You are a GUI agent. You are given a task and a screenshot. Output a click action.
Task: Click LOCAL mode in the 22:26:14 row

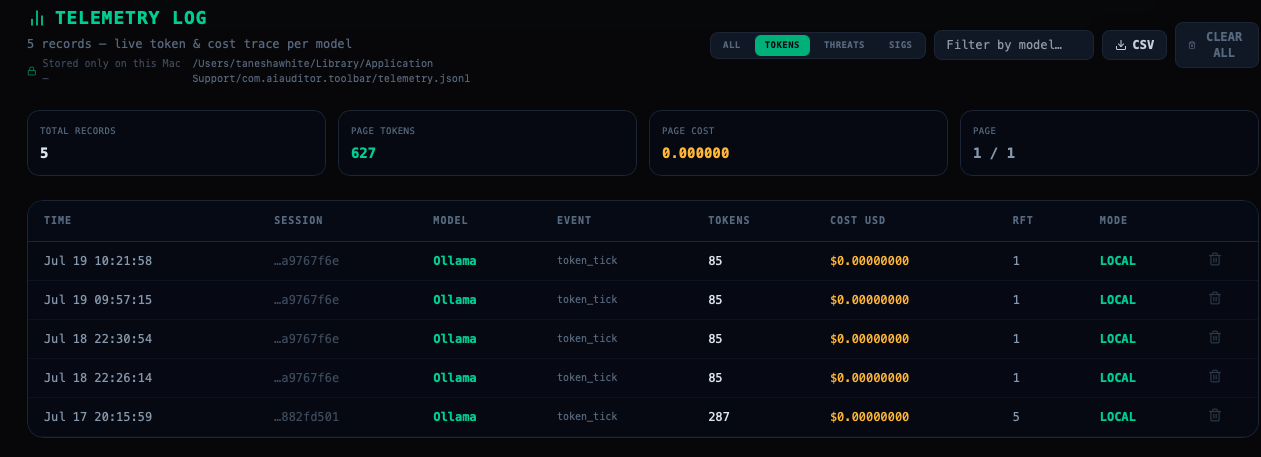1118,377
